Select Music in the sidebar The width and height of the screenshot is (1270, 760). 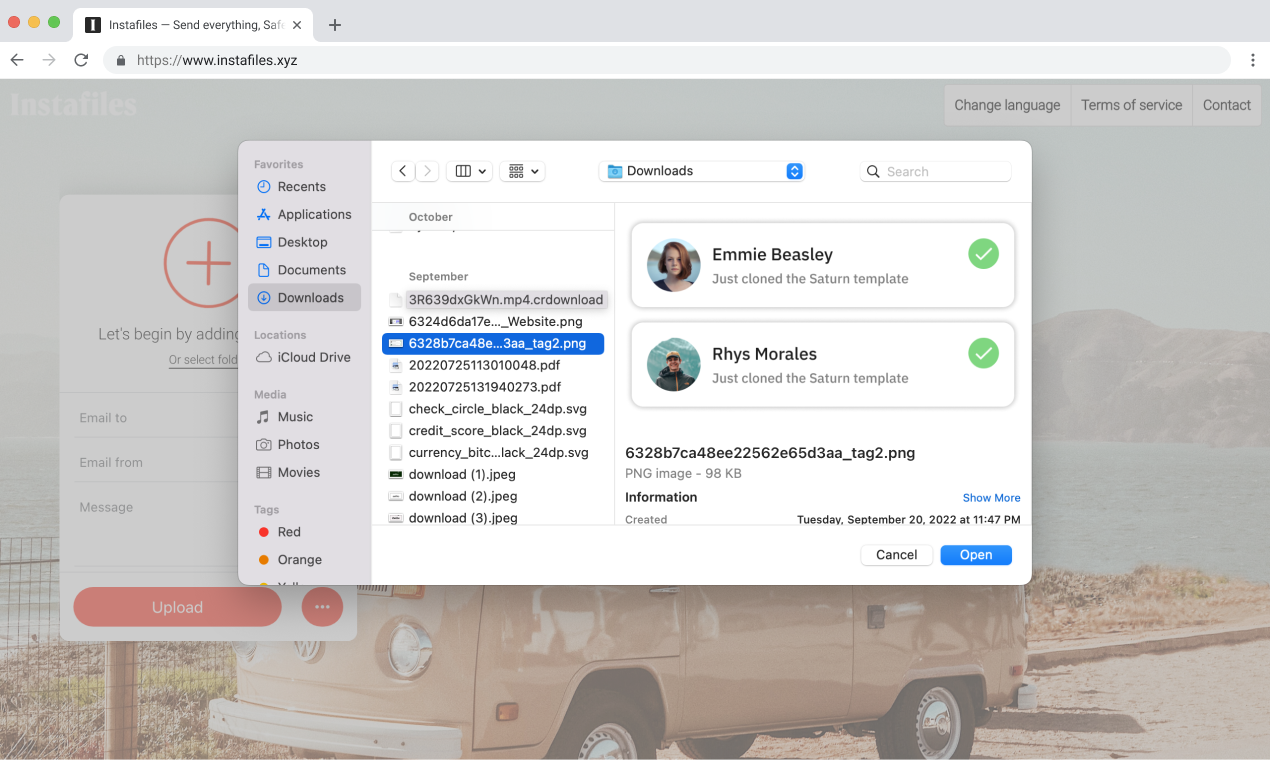click(x=304, y=417)
